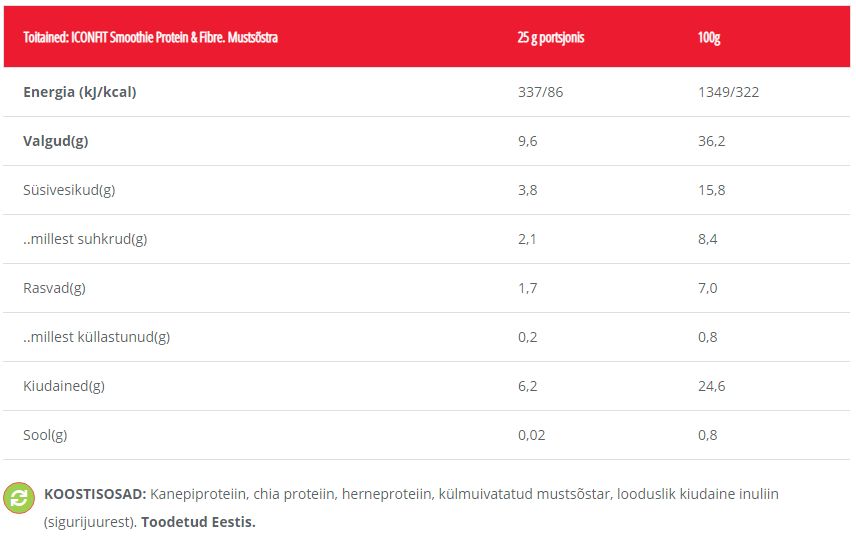Click the energy value 337/86

(x=540, y=92)
